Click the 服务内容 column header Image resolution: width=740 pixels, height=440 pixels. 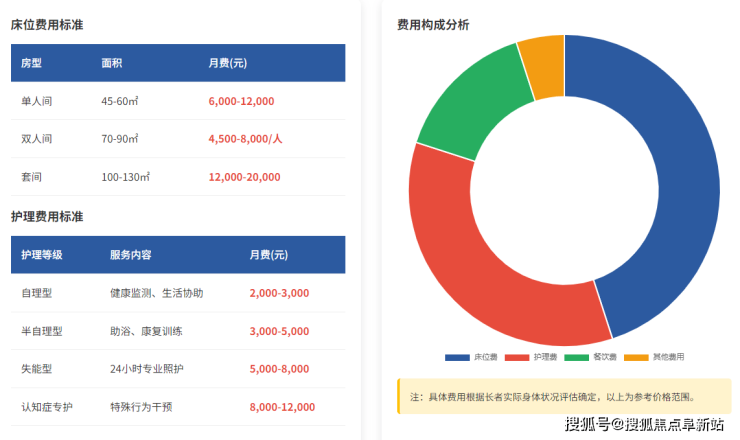point(130,255)
